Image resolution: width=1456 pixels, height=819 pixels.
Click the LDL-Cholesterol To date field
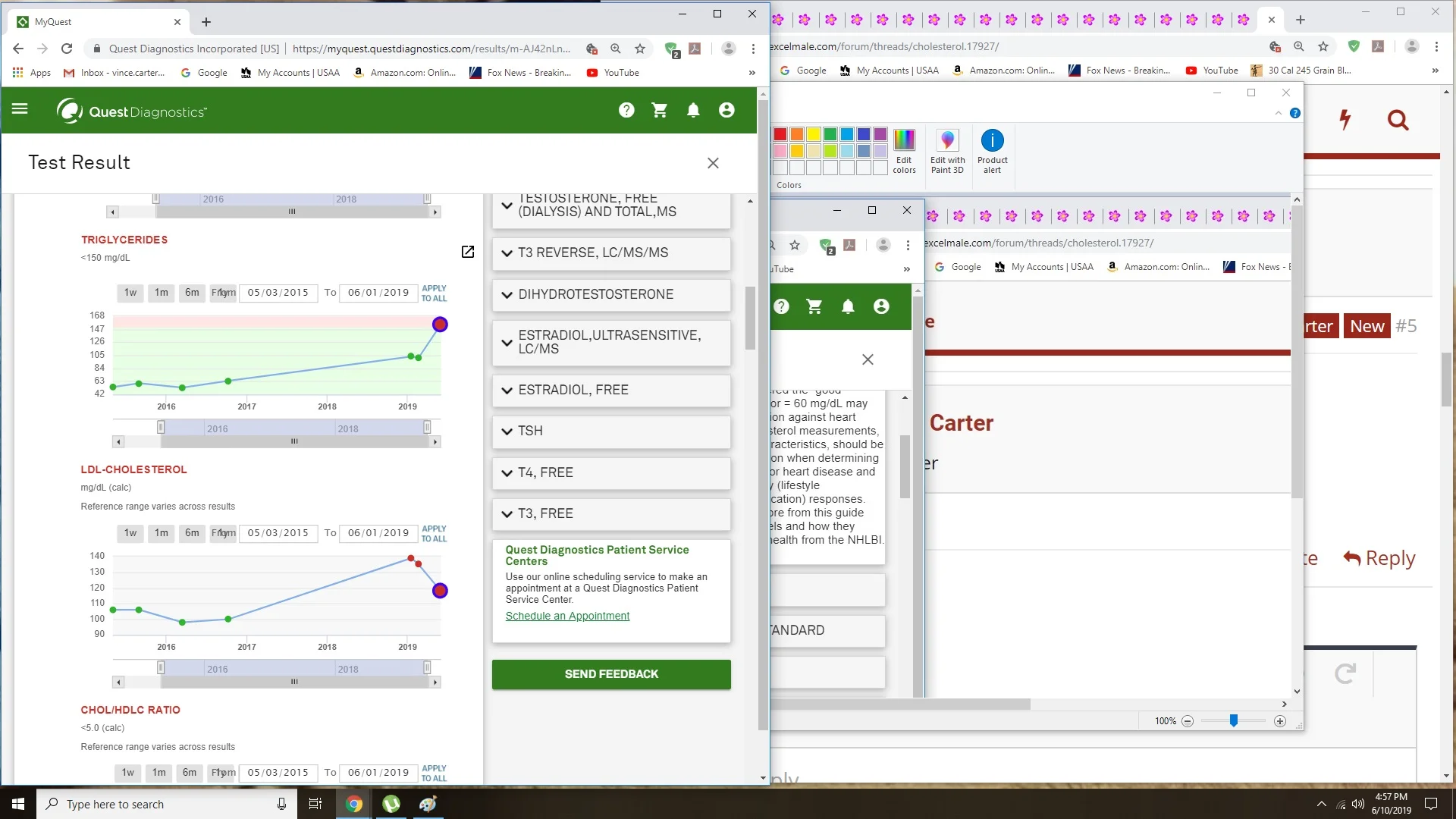(x=378, y=533)
